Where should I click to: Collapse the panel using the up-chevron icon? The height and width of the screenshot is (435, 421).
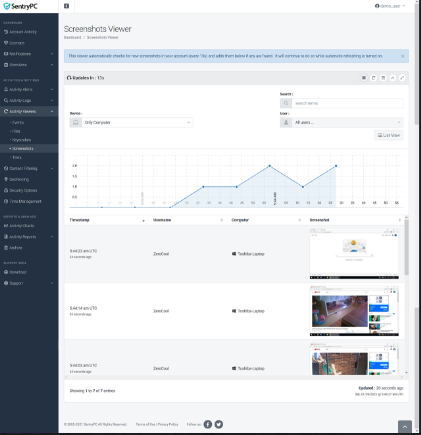(x=393, y=78)
